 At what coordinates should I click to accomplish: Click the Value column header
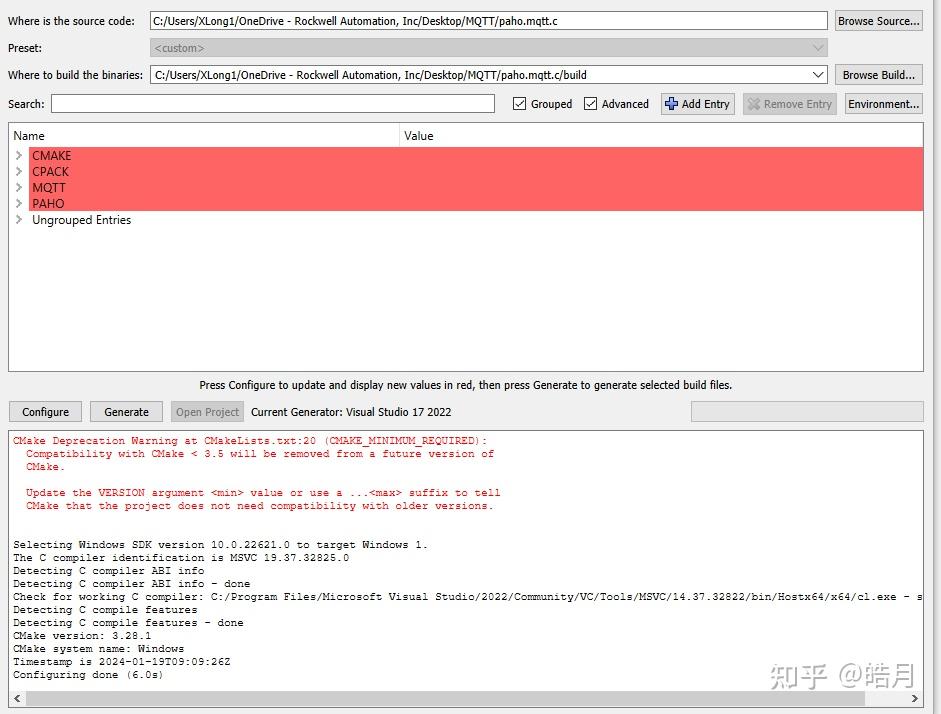[661, 136]
